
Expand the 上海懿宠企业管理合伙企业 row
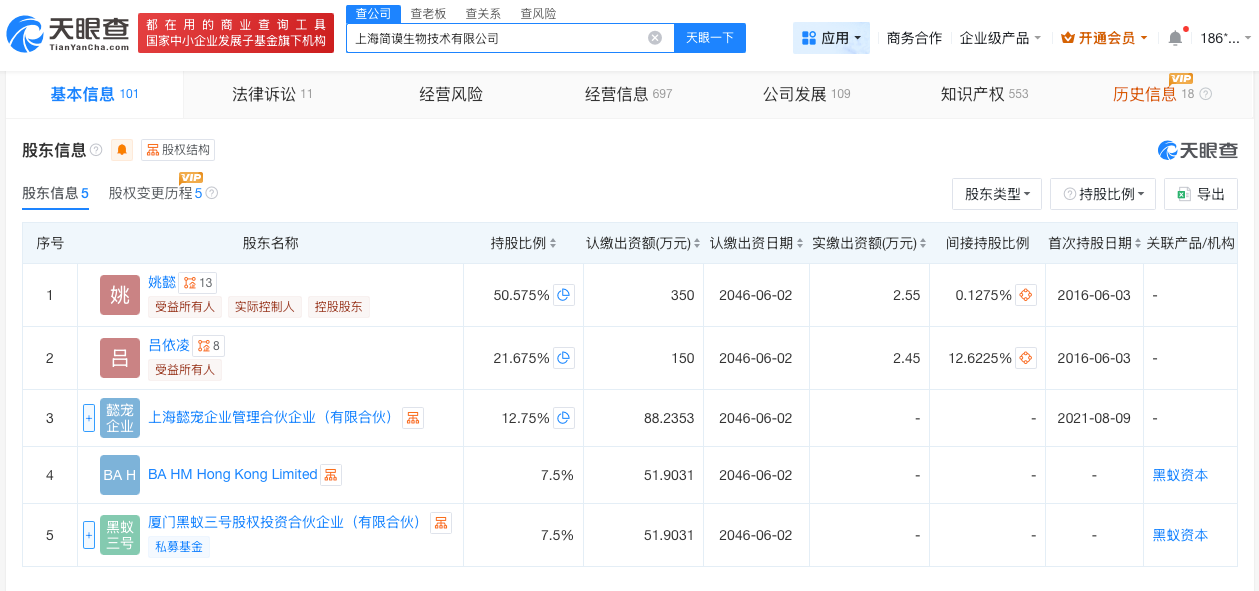click(x=89, y=418)
